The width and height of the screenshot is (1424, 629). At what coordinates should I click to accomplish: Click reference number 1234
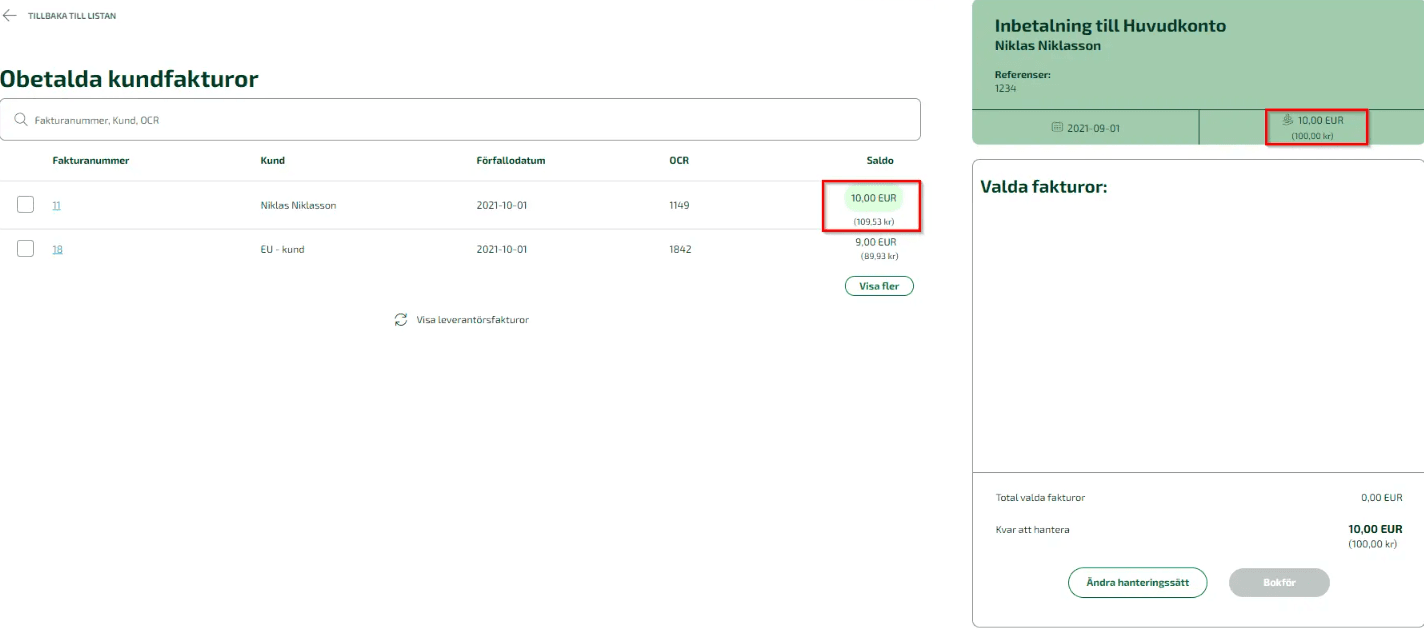click(x=1005, y=88)
